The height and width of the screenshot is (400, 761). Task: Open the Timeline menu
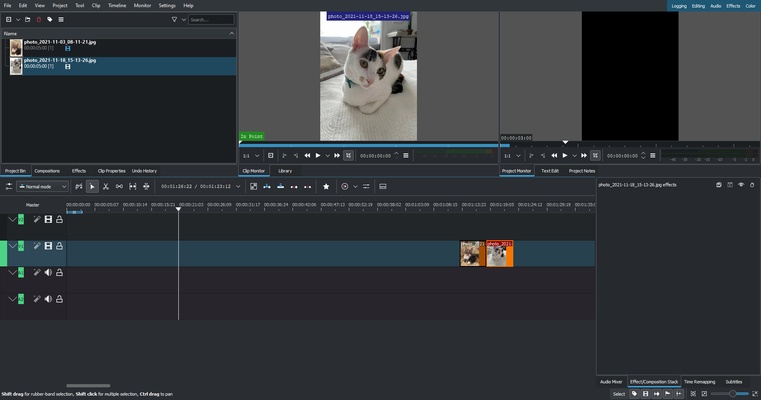tap(117, 5)
